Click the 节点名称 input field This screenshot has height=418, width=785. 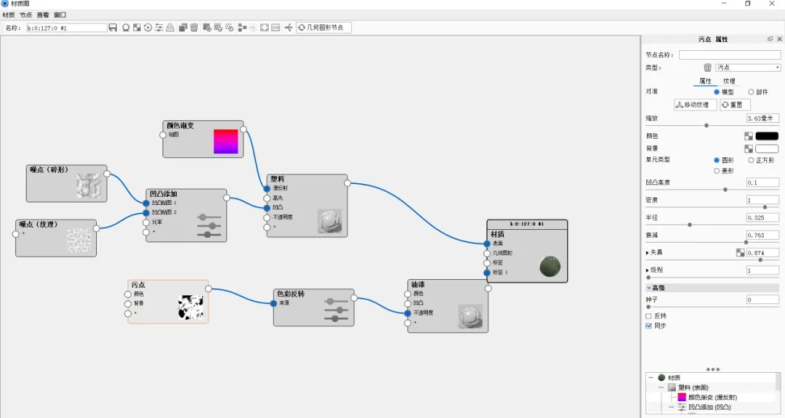point(729,54)
